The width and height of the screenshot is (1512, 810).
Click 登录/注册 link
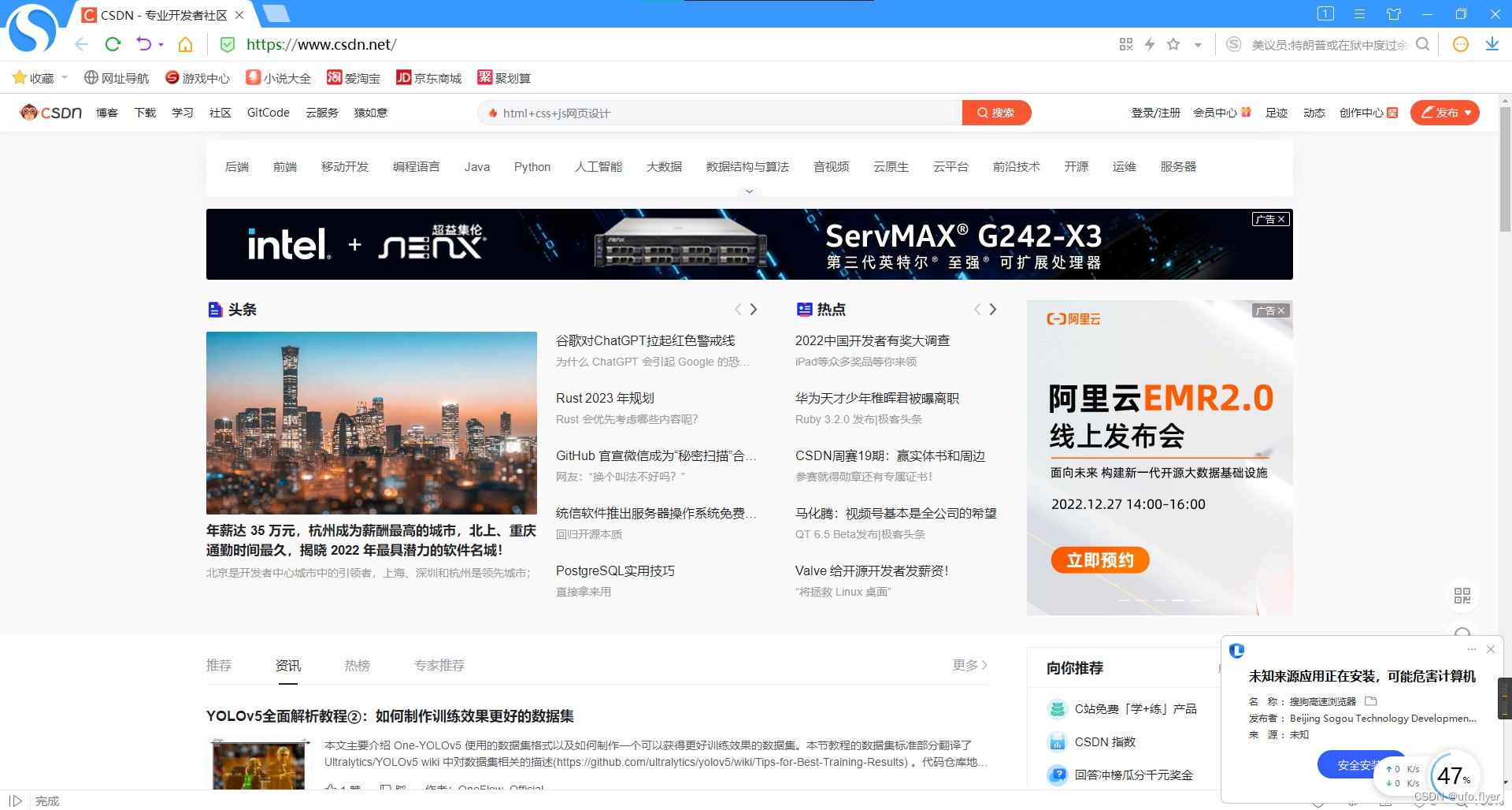(x=1156, y=113)
